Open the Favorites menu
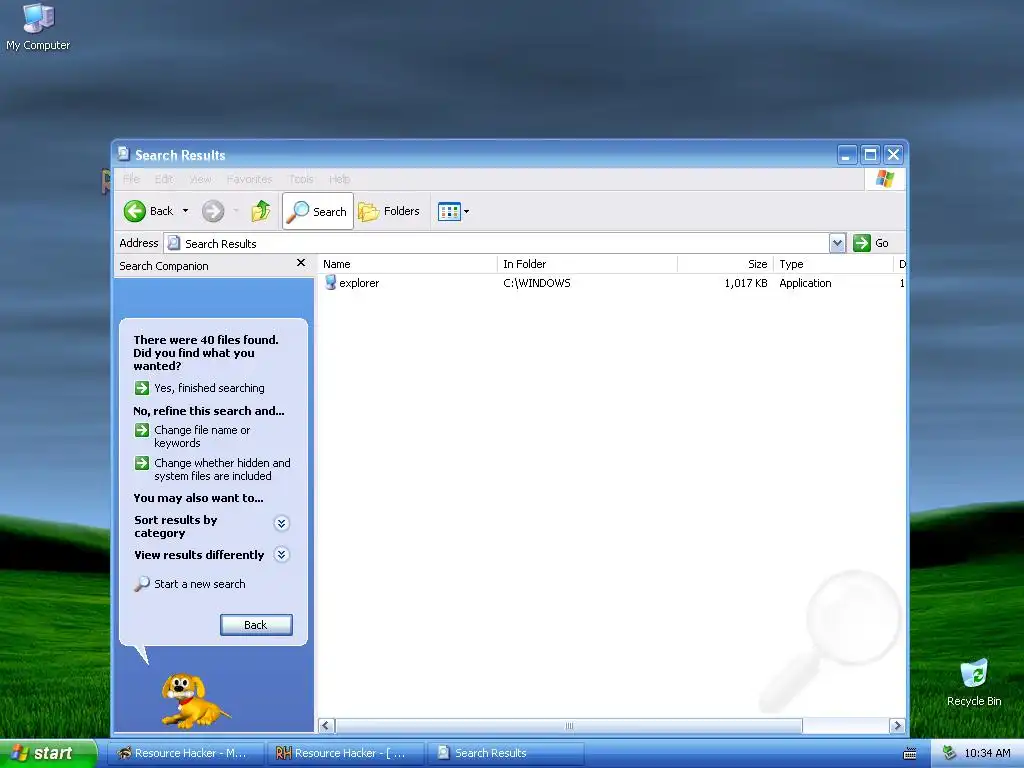The width and height of the screenshot is (1024, 768). [249, 179]
